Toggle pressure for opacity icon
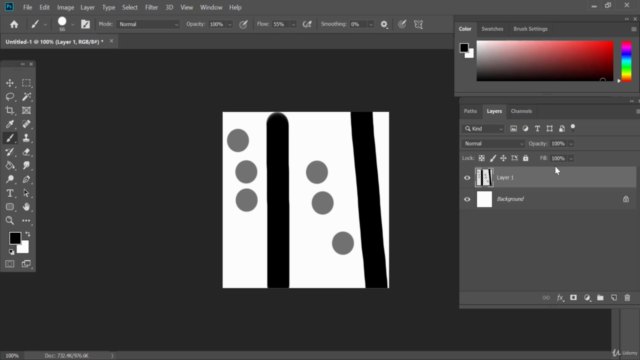Viewport: 640px width, 360px height. point(243,24)
